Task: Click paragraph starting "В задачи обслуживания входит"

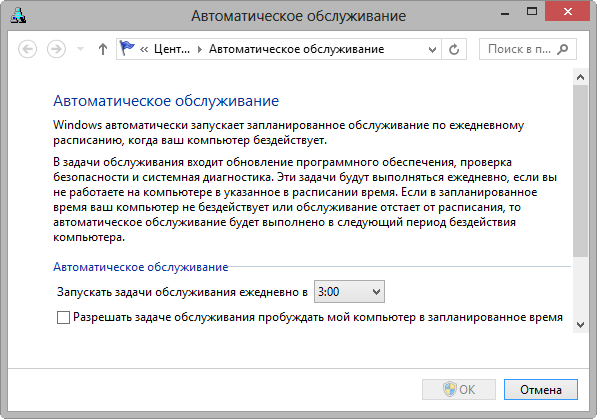Action: tap(305, 200)
